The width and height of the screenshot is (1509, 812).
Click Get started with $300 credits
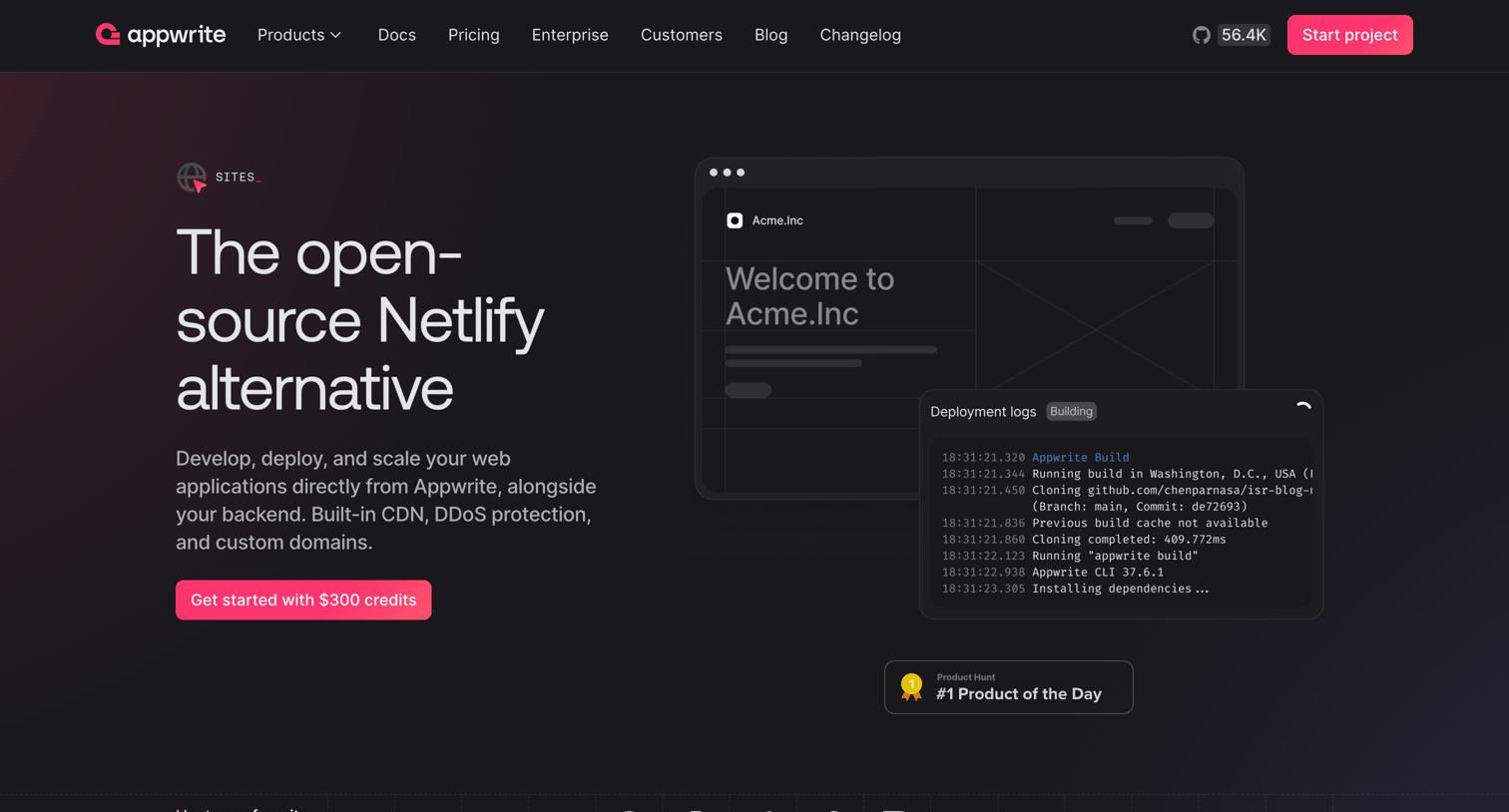click(x=303, y=600)
